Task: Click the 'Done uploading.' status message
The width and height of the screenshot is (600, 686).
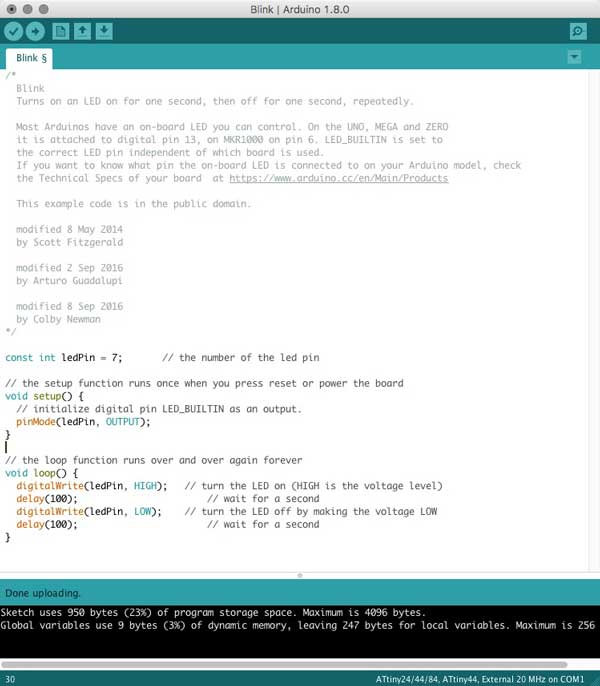Action: (x=43, y=593)
